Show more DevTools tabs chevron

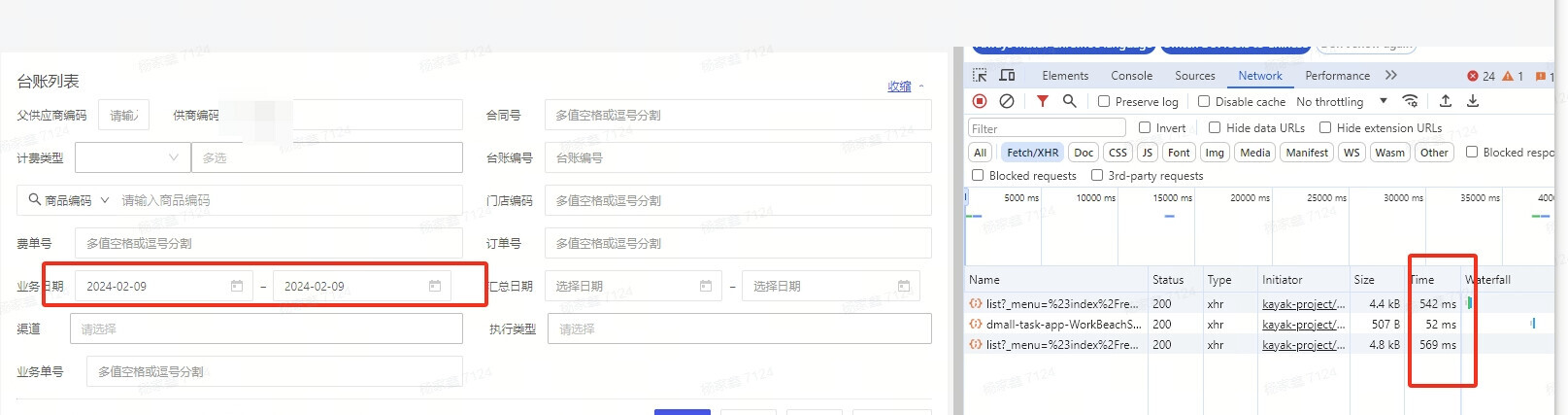click(1390, 75)
